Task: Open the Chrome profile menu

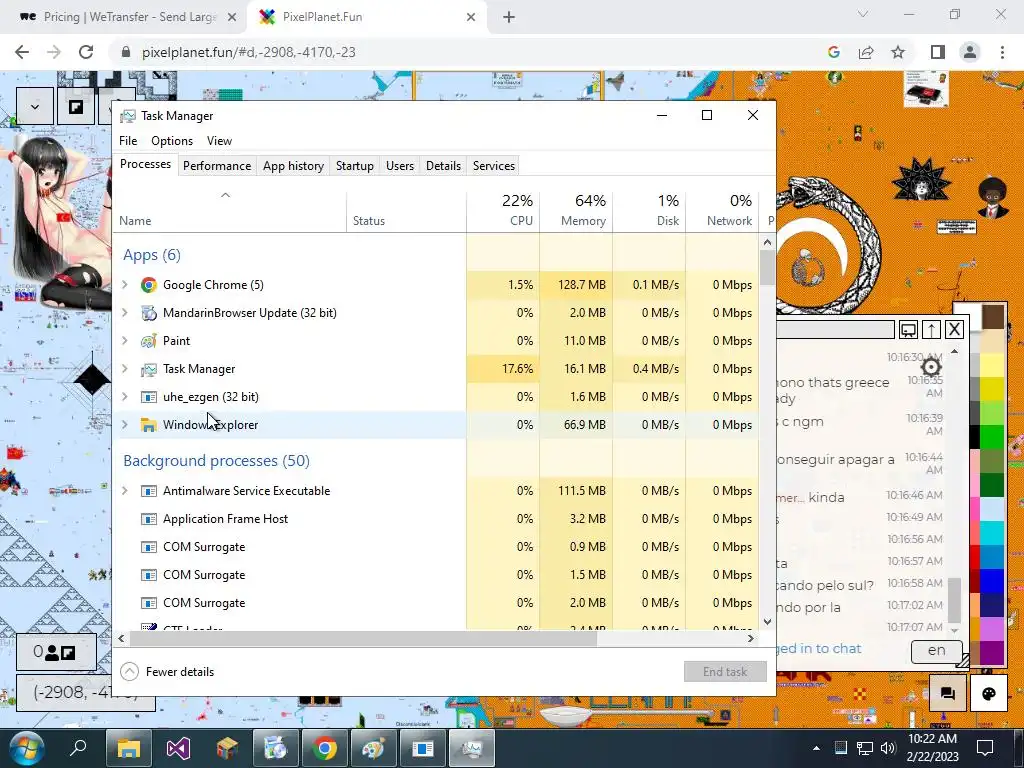Action: [x=970, y=52]
